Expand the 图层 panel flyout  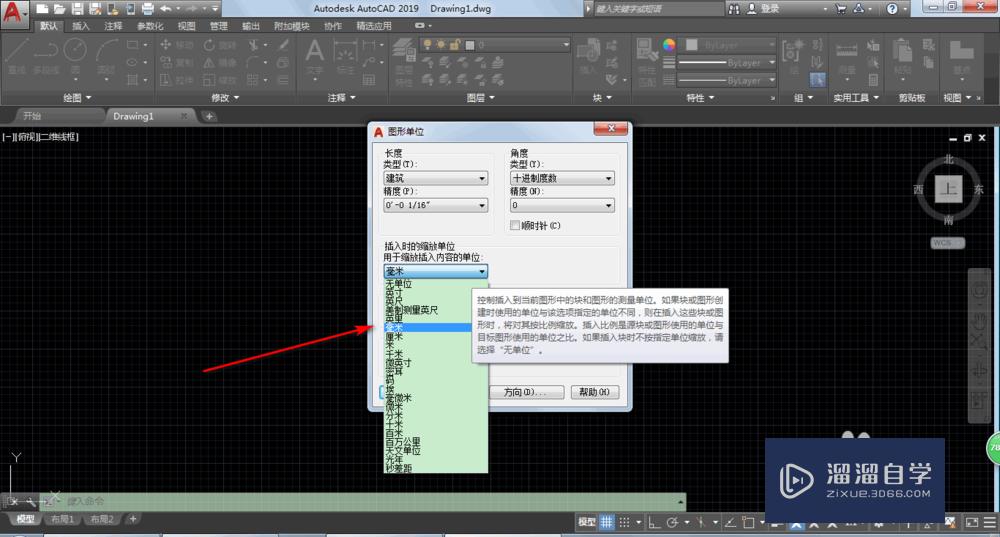(481, 98)
